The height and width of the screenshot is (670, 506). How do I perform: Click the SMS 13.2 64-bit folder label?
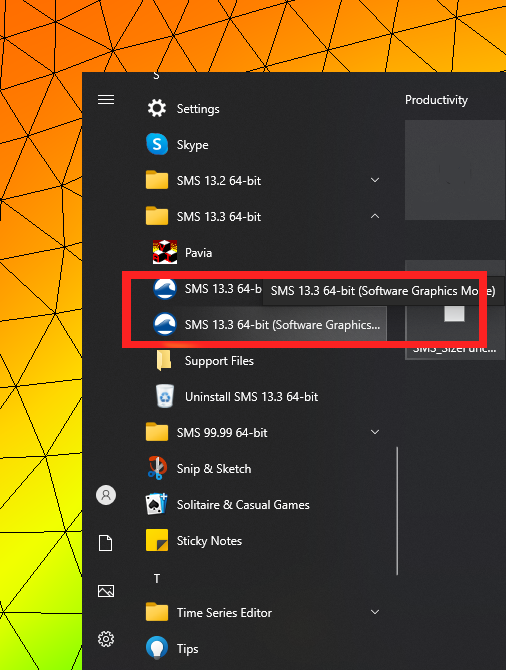pos(219,181)
